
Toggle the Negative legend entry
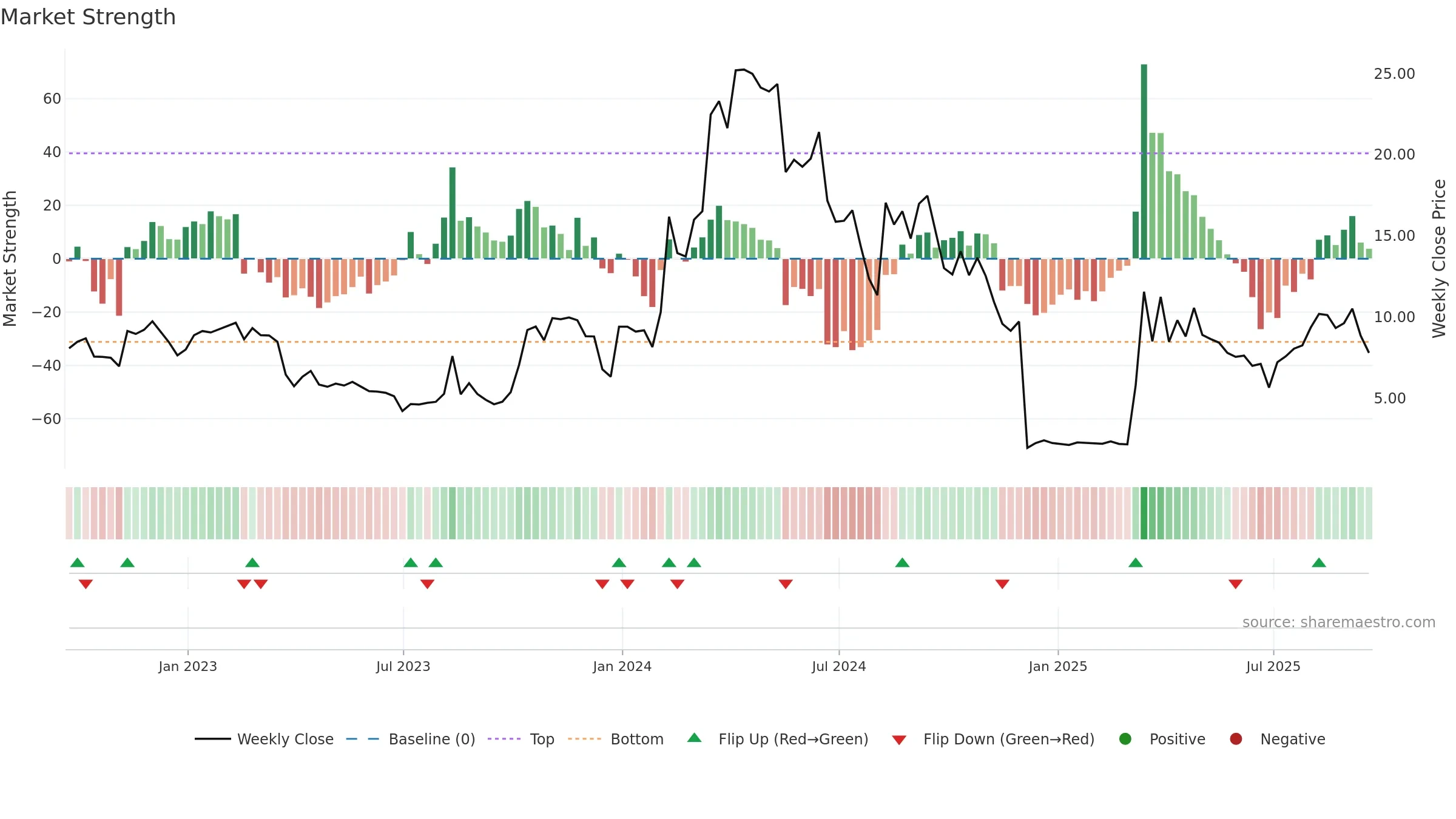[1277, 739]
